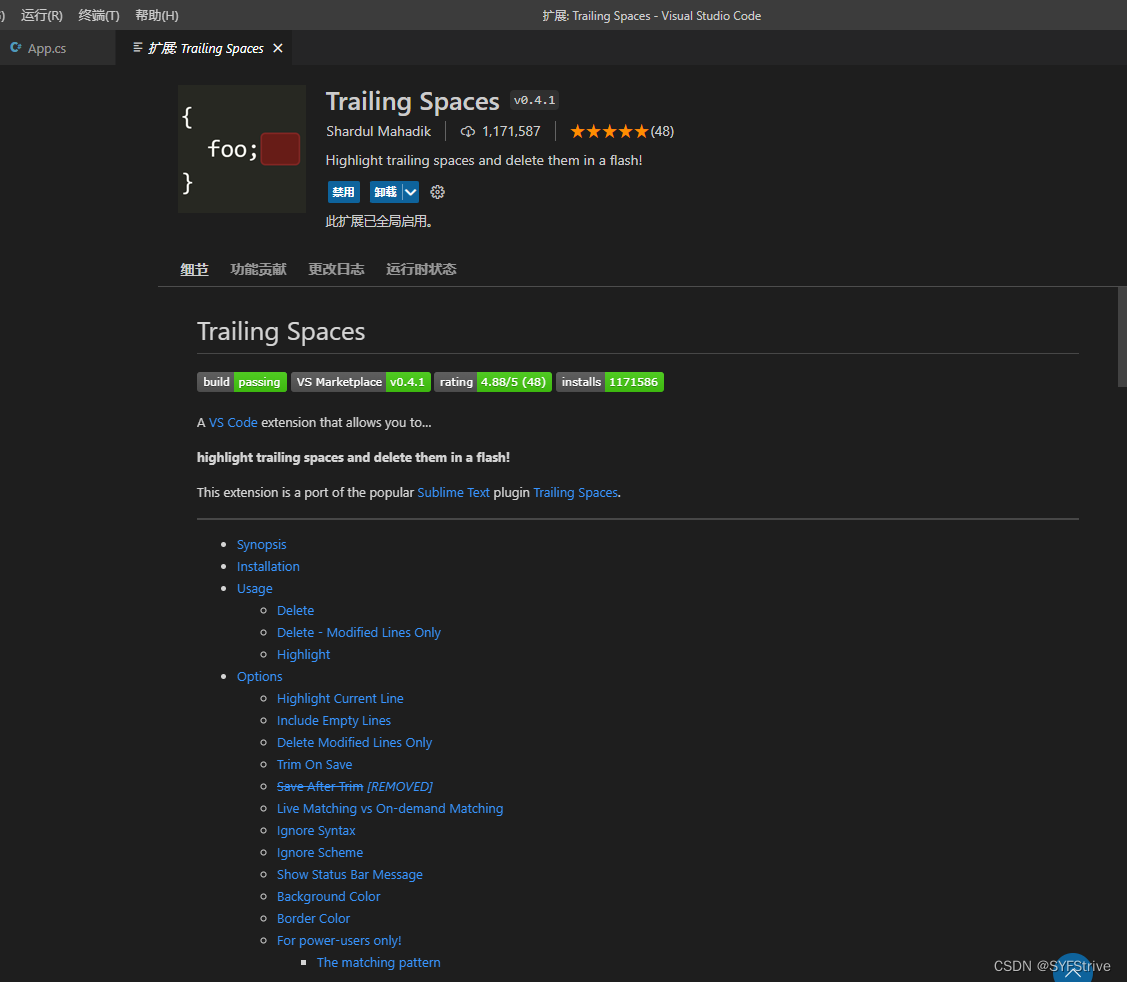1127x982 pixels.
Task: Click the build passing badge
Action: pos(242,382)
